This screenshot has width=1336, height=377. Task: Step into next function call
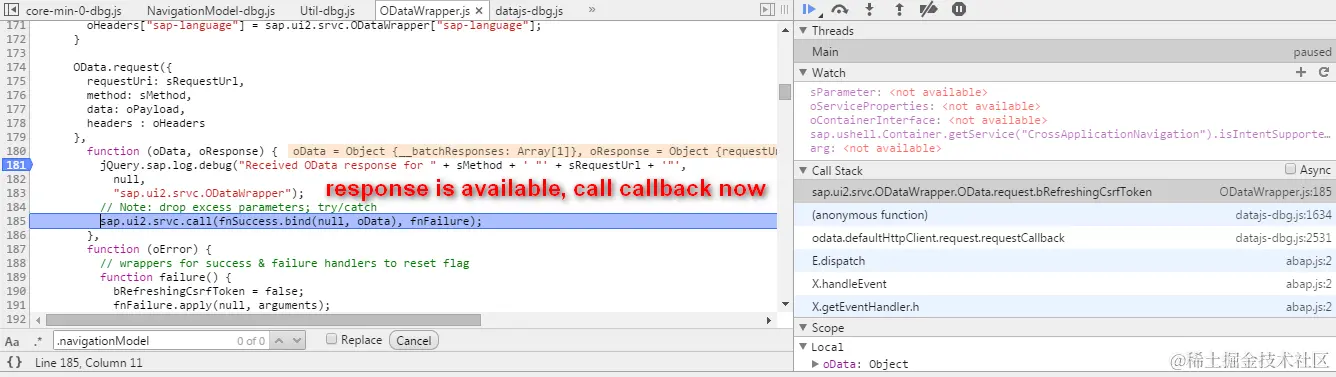869,9
